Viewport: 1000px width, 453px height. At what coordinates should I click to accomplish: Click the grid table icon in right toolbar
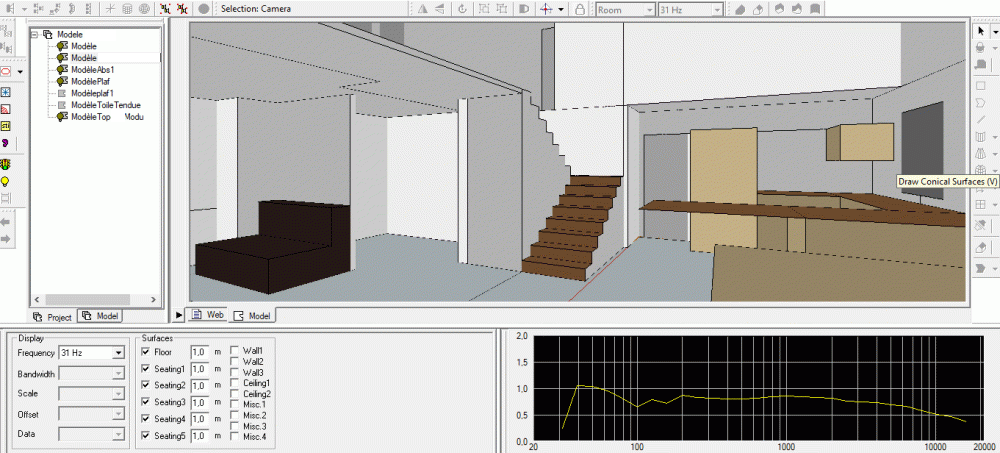(x=981, y=204)
